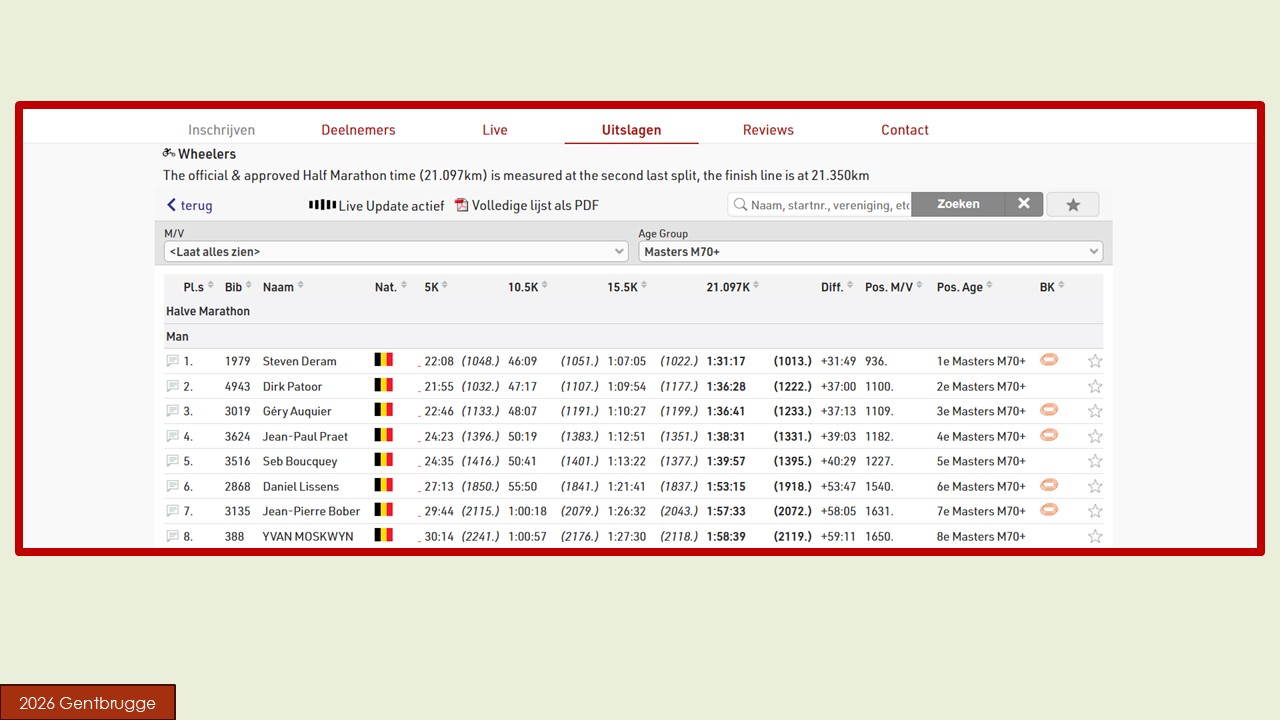The height and width of the screenshot is (720, 1280).
Task: Open runner Steven Deram's name link
Action: (x=300, y=361)
